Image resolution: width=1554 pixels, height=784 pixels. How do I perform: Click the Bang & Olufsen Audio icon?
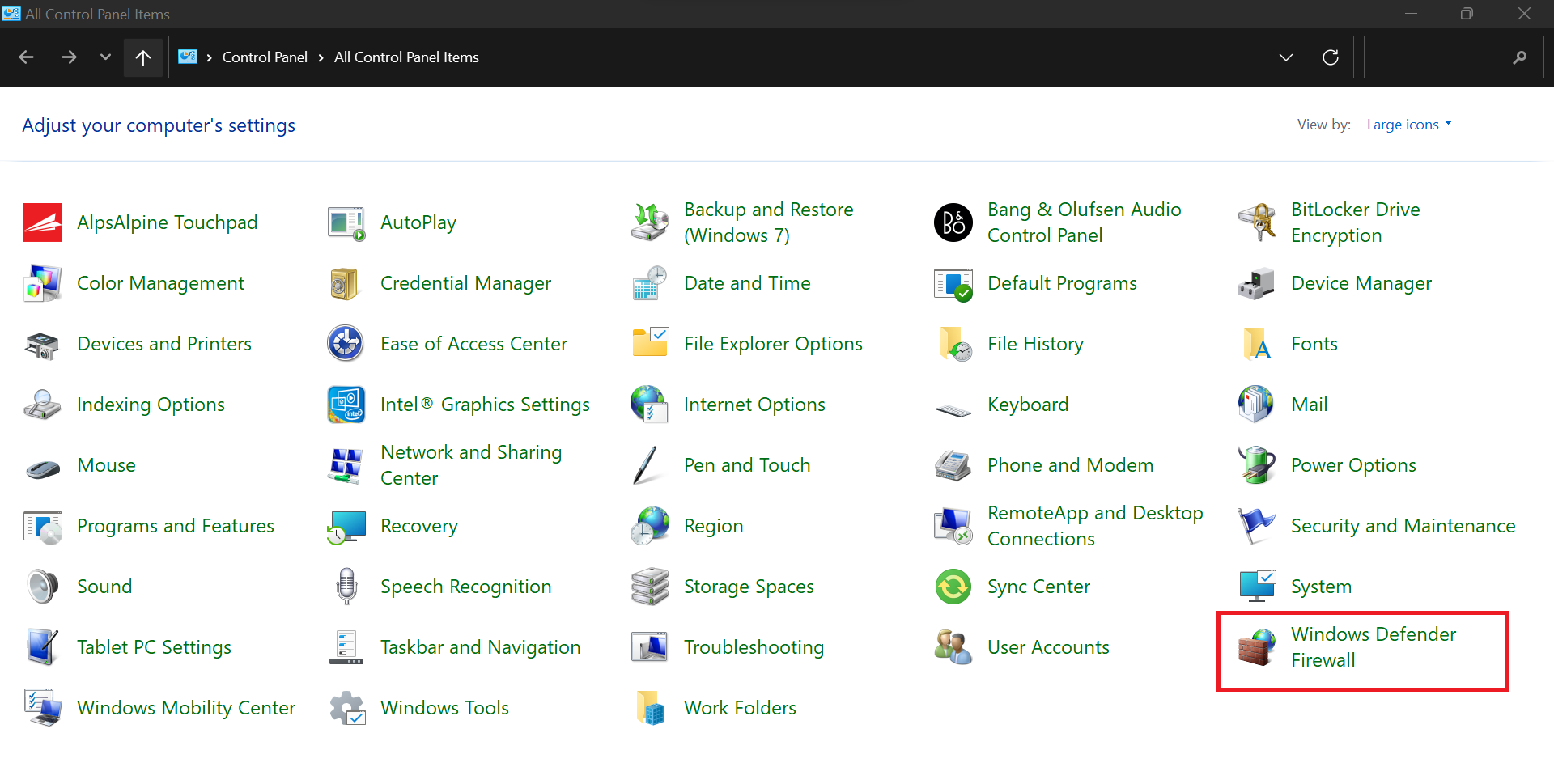(953, 222)
